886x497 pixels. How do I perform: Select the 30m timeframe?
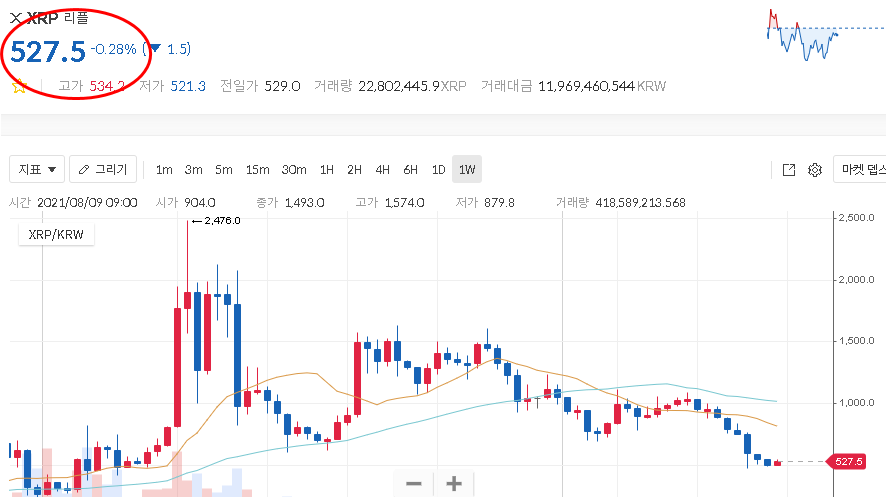(294, 169)
